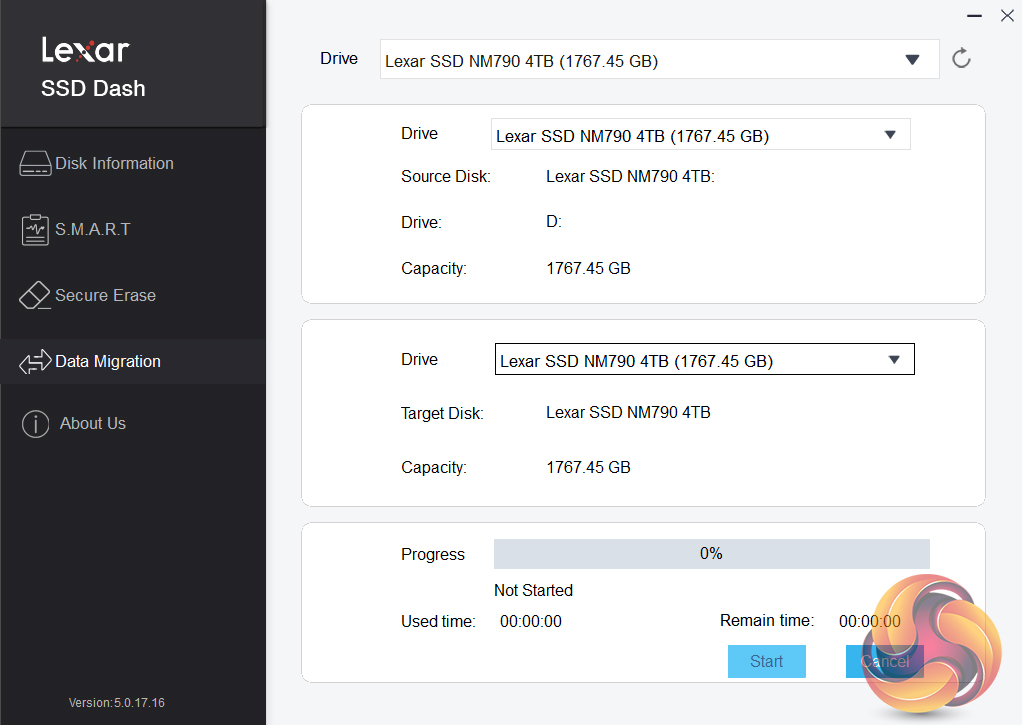This screenshot has width=1024, height=726.
Task: Minimize the SSD Dash window
Action: (975, 15)
